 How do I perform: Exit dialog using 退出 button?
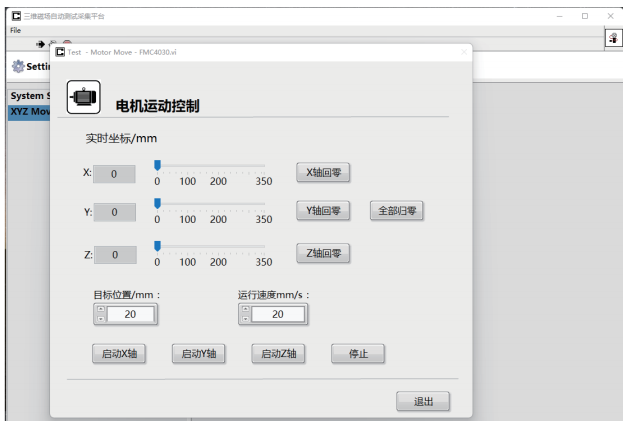point(423,401)
